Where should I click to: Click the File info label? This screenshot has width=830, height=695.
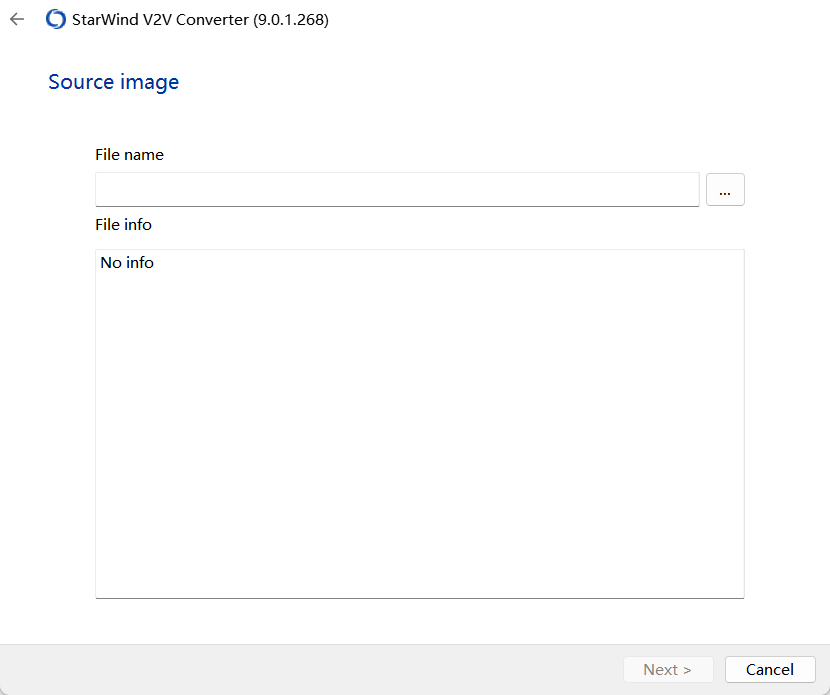(x=123, y=224)
